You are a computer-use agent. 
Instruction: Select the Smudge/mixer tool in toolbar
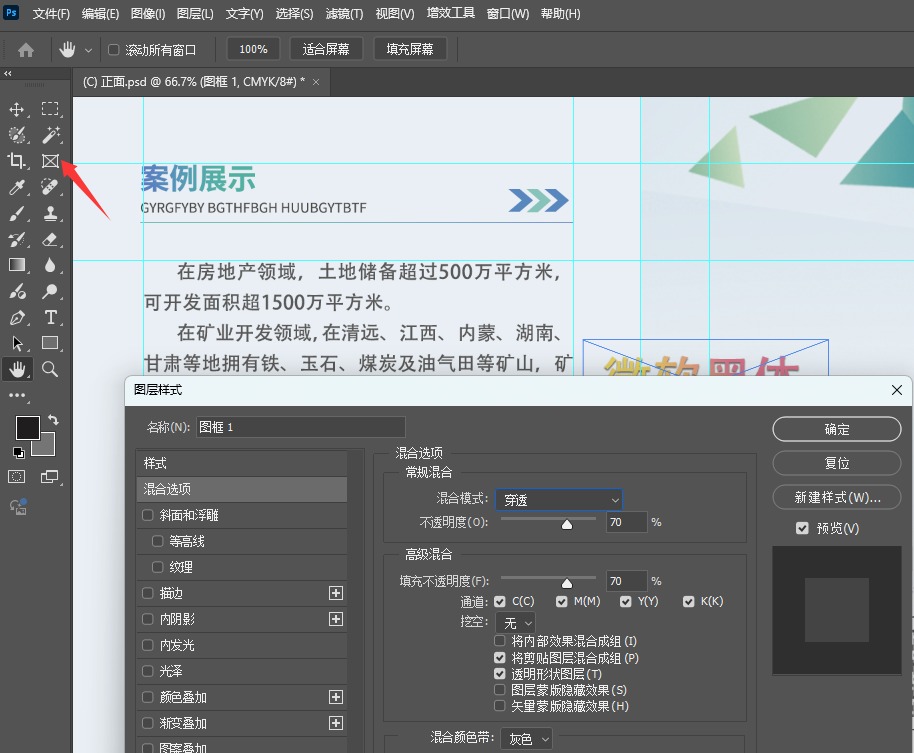click(x=17, y=291)
